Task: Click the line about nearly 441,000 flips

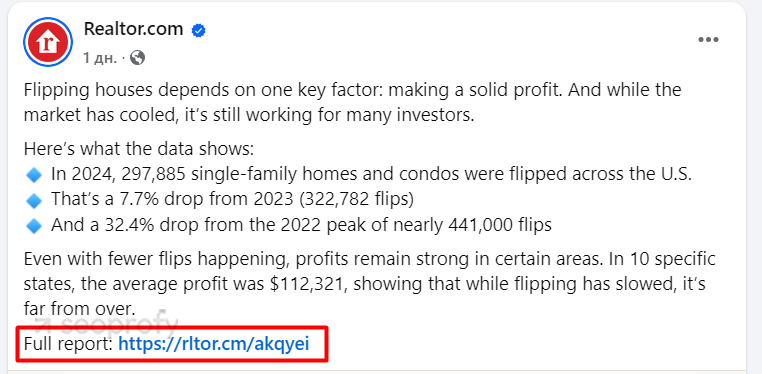Action: (x=301, y=225)
